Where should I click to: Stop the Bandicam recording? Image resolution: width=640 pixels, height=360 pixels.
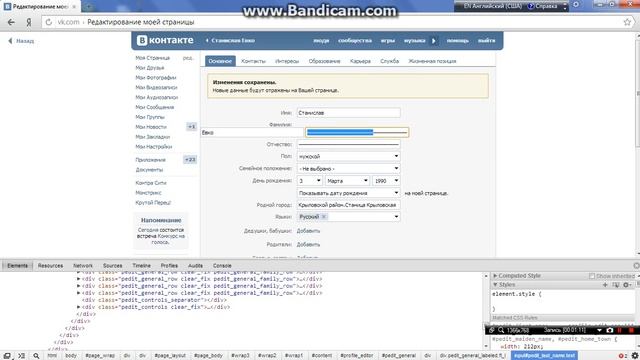[631, 330]
